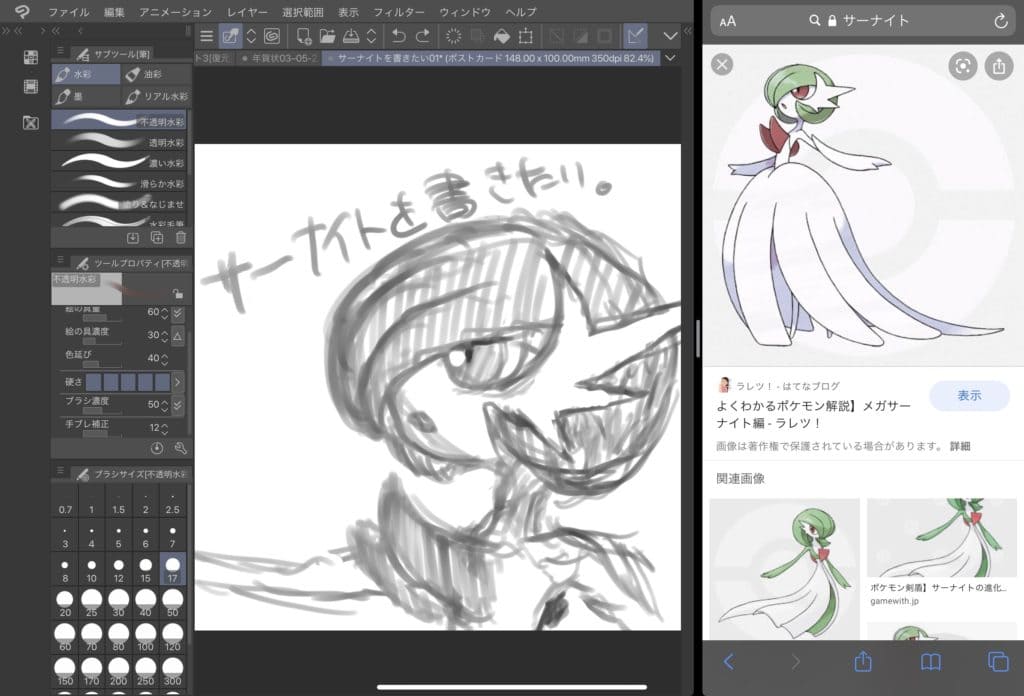This screenshot has width=1024, height=696.
Task: Duplicate the selected sub tool
Action: coord(157,238)
